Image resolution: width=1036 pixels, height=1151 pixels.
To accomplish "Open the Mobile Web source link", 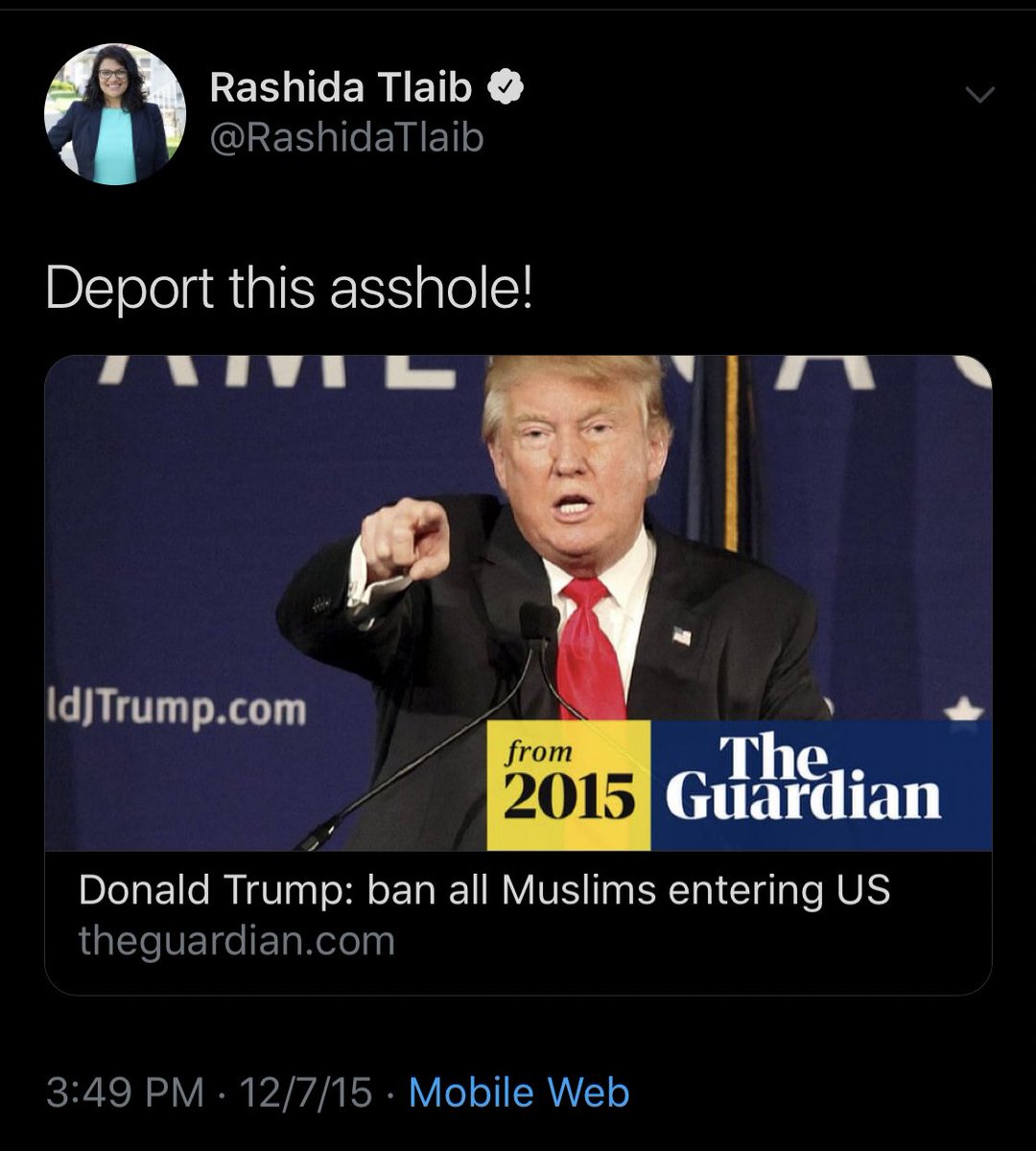I will pyautogui.click(x=519, y=1092).
